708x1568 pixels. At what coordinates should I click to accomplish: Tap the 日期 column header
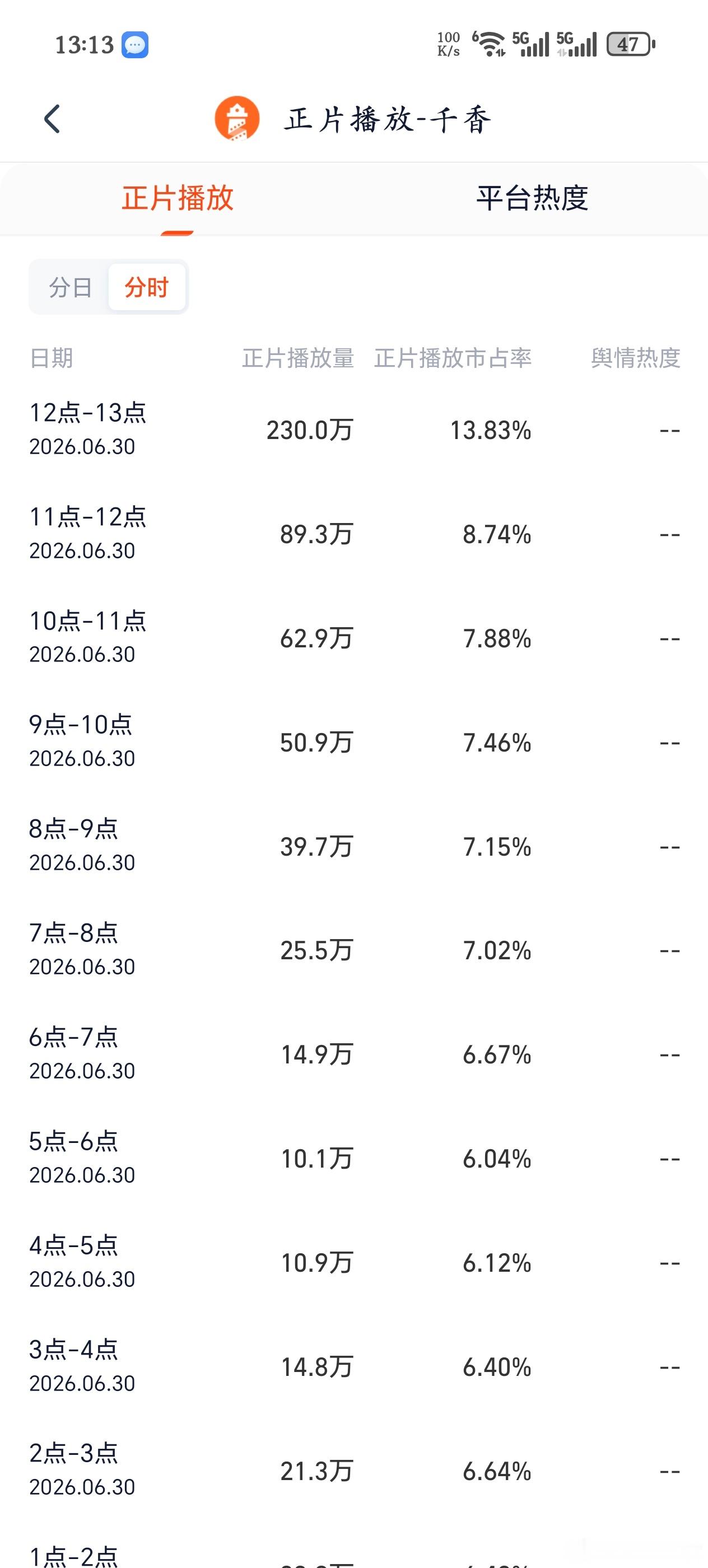coord(51,358)
